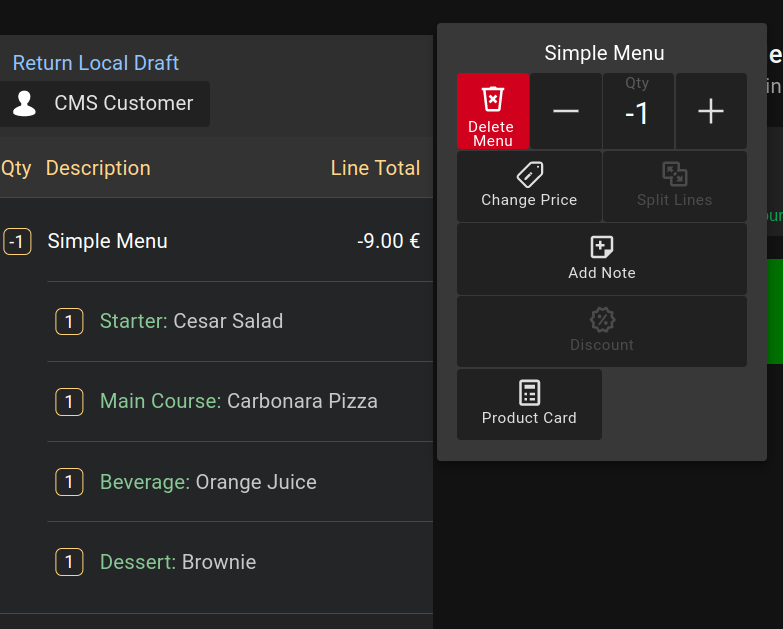This screenshot has height=629, width=783.
Task: Click the red Delete Menu trash icon
Action: pyautogui.click(x=493, y=99)
